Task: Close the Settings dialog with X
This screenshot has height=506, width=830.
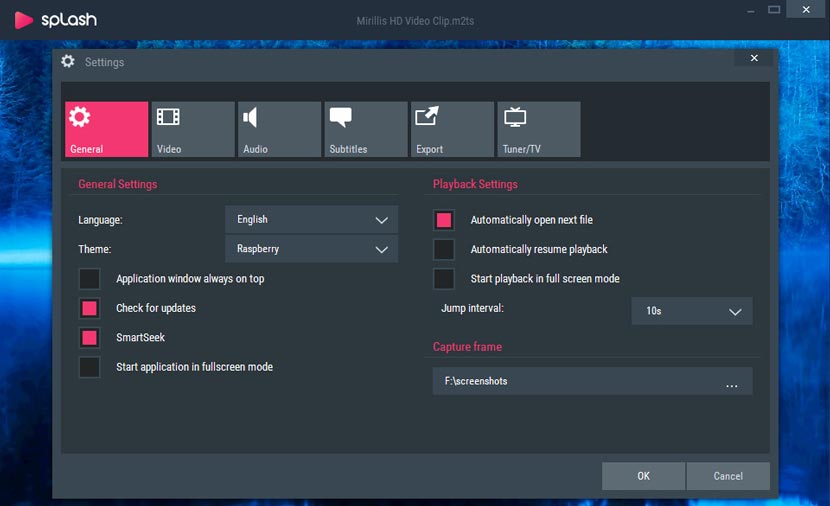Action: pos(754,59)
